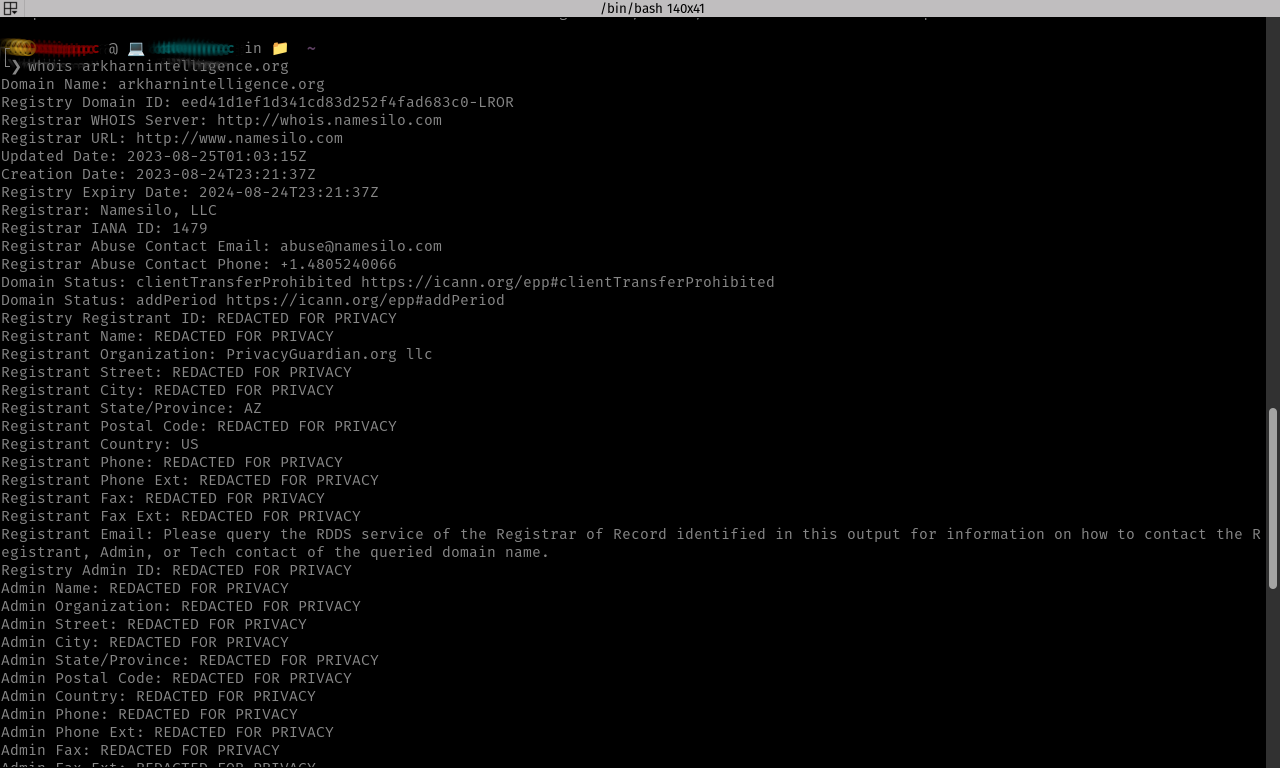
Task: Click the abuse@namesilo.com email address
Action: (361, 246)
